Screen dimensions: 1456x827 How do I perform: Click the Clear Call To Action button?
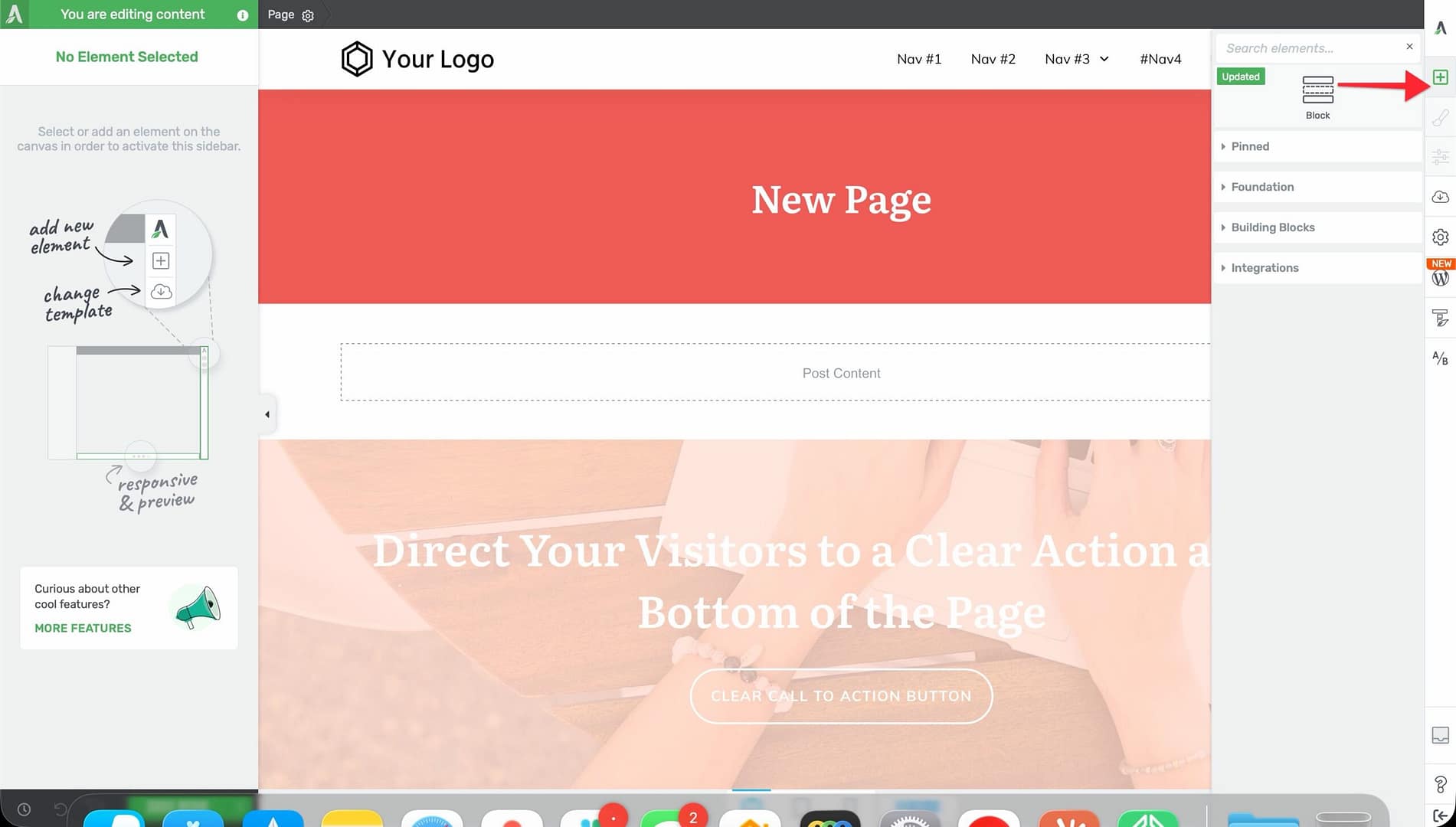(841, 696)
